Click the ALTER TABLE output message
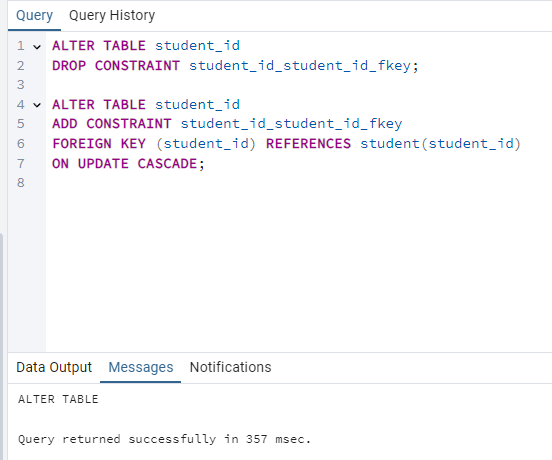 pos(58,399)
